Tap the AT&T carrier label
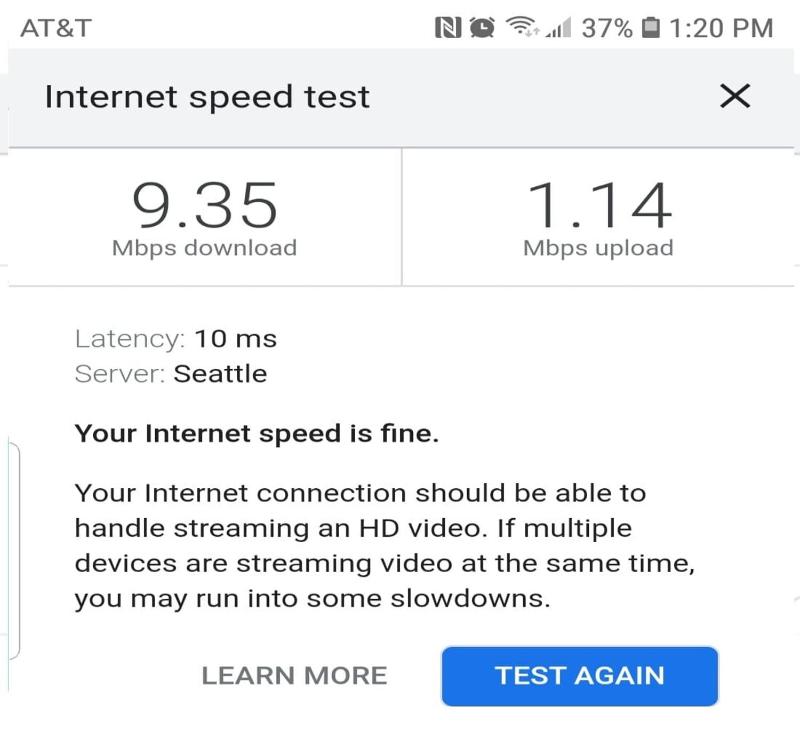This screenshot has width=800, height=753. coord(56,28)
